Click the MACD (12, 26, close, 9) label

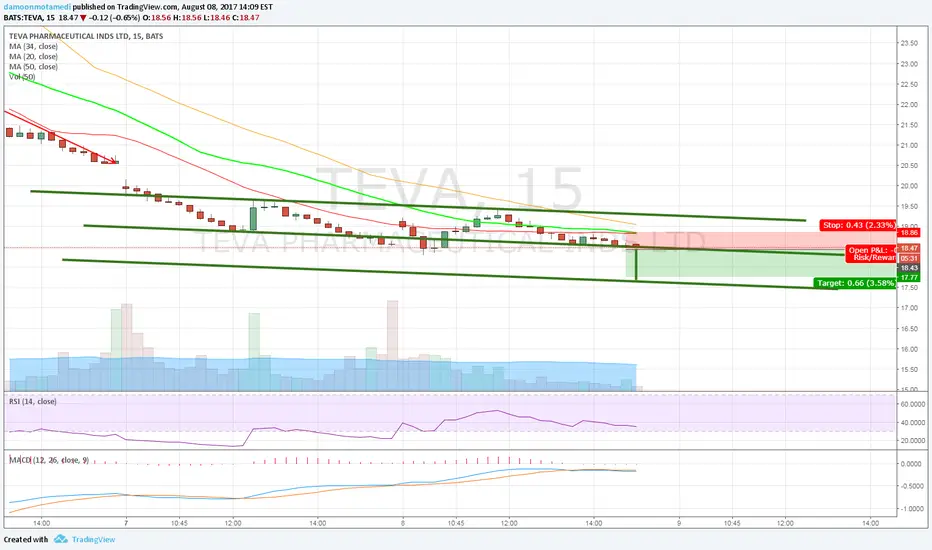point(49,460)
